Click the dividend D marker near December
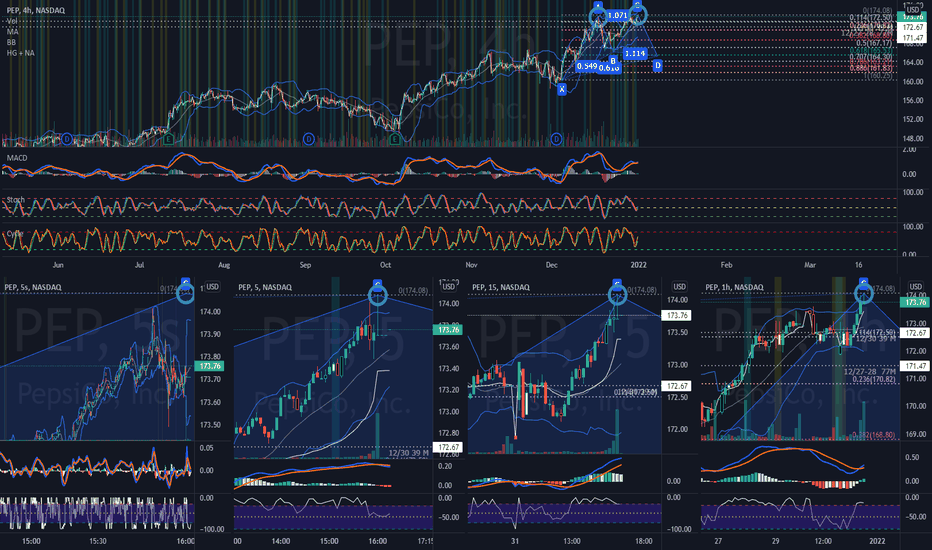The width and height of the screenshot is (932, 550). pos(556,139)
